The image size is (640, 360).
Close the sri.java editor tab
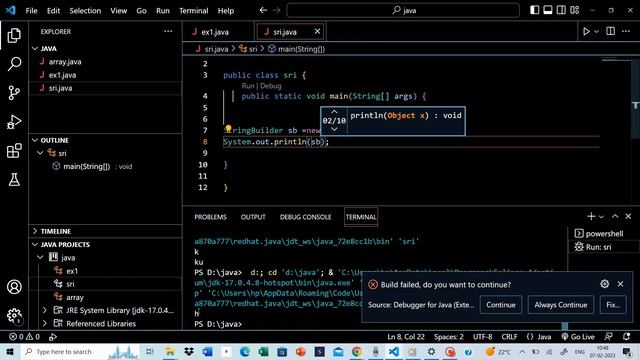[x=317, y=31]
